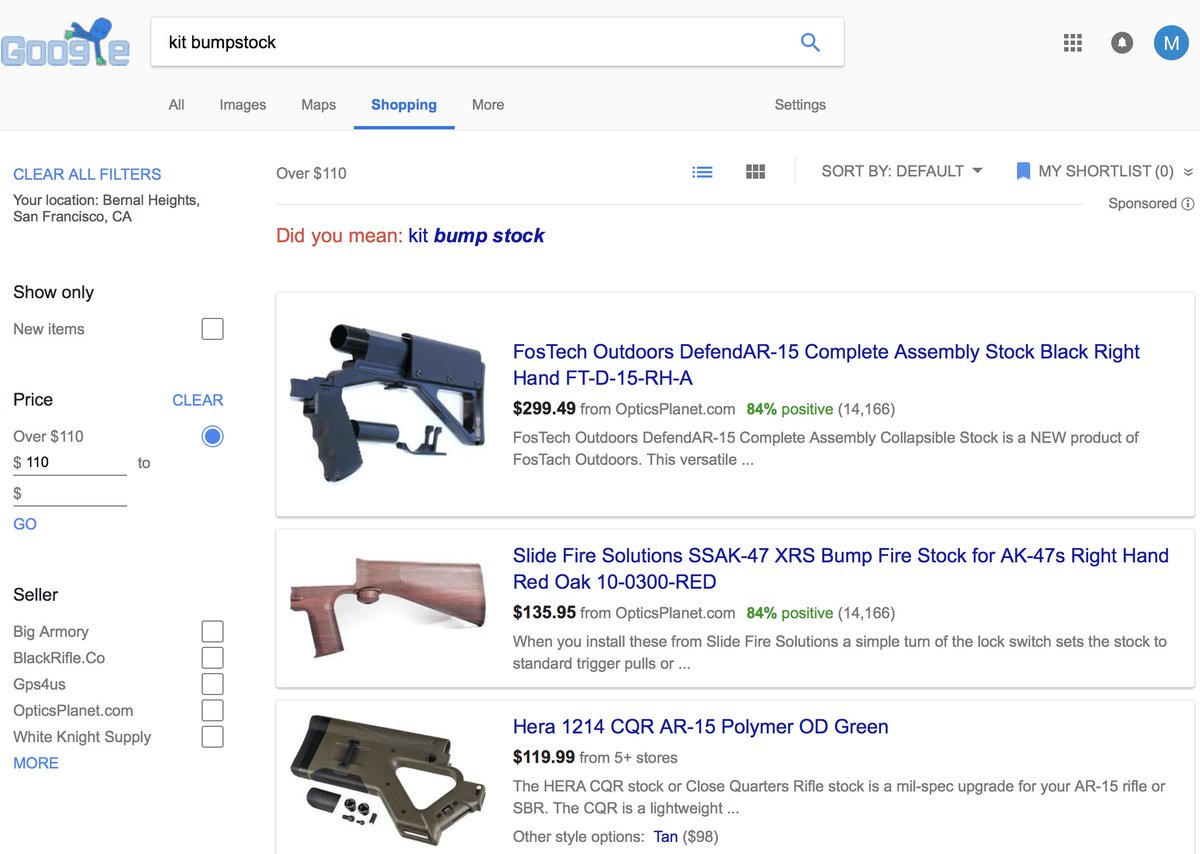Image resolution: width=1200 pixels, height=854 pixels.
Task: Check the BlackRifle.Co seller box
Action: [212, 657]
